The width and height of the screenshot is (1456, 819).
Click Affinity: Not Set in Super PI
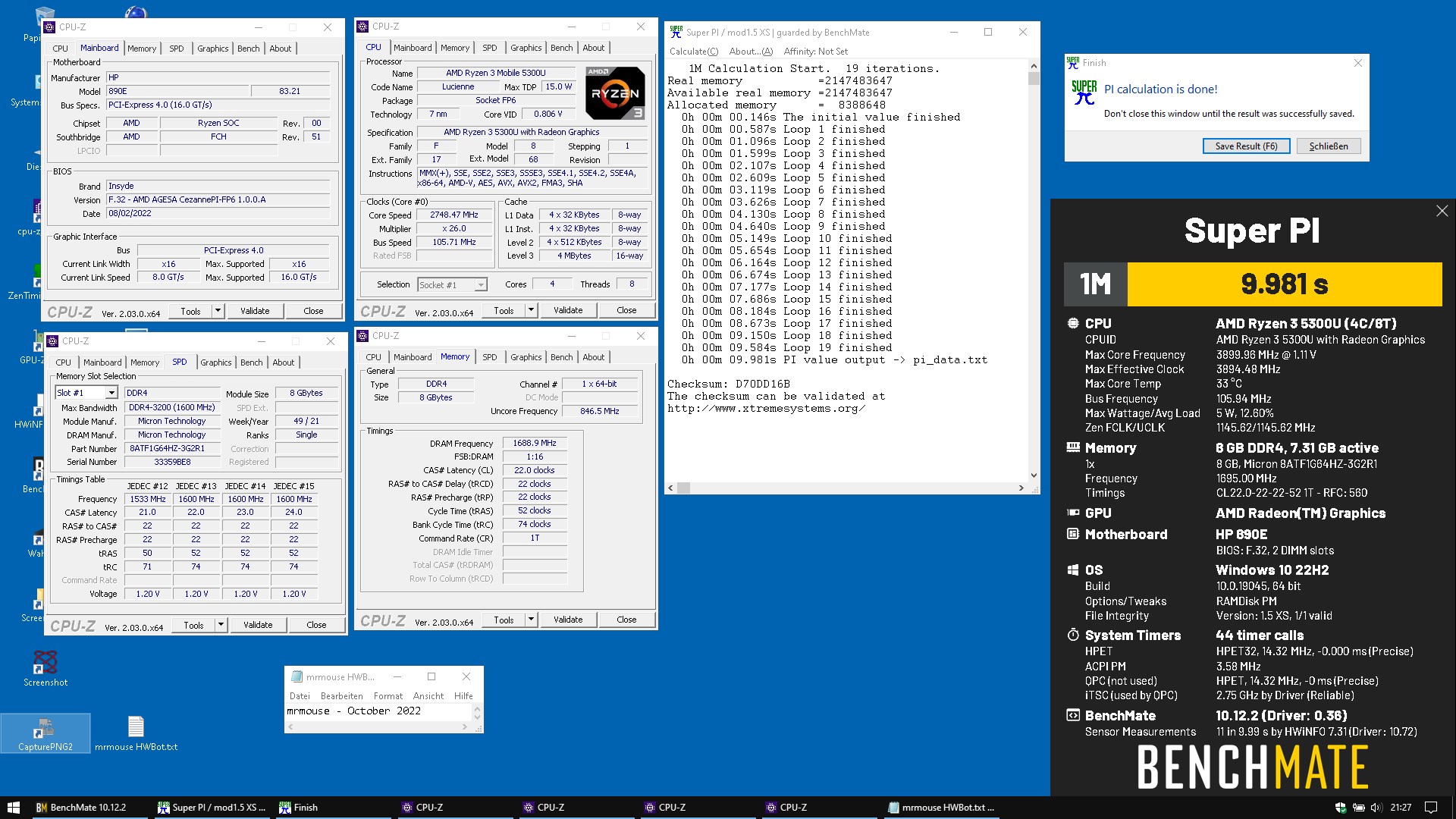click(x=815, y=52)
